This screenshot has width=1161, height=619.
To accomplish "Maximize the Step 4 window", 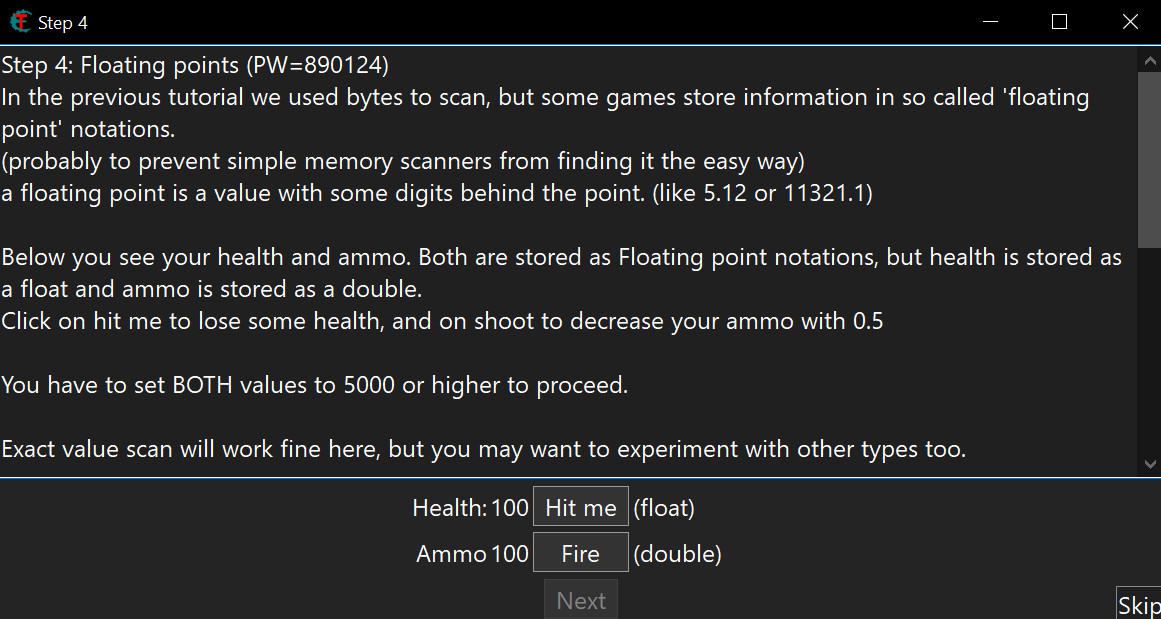I will [x=1060, y=22].
